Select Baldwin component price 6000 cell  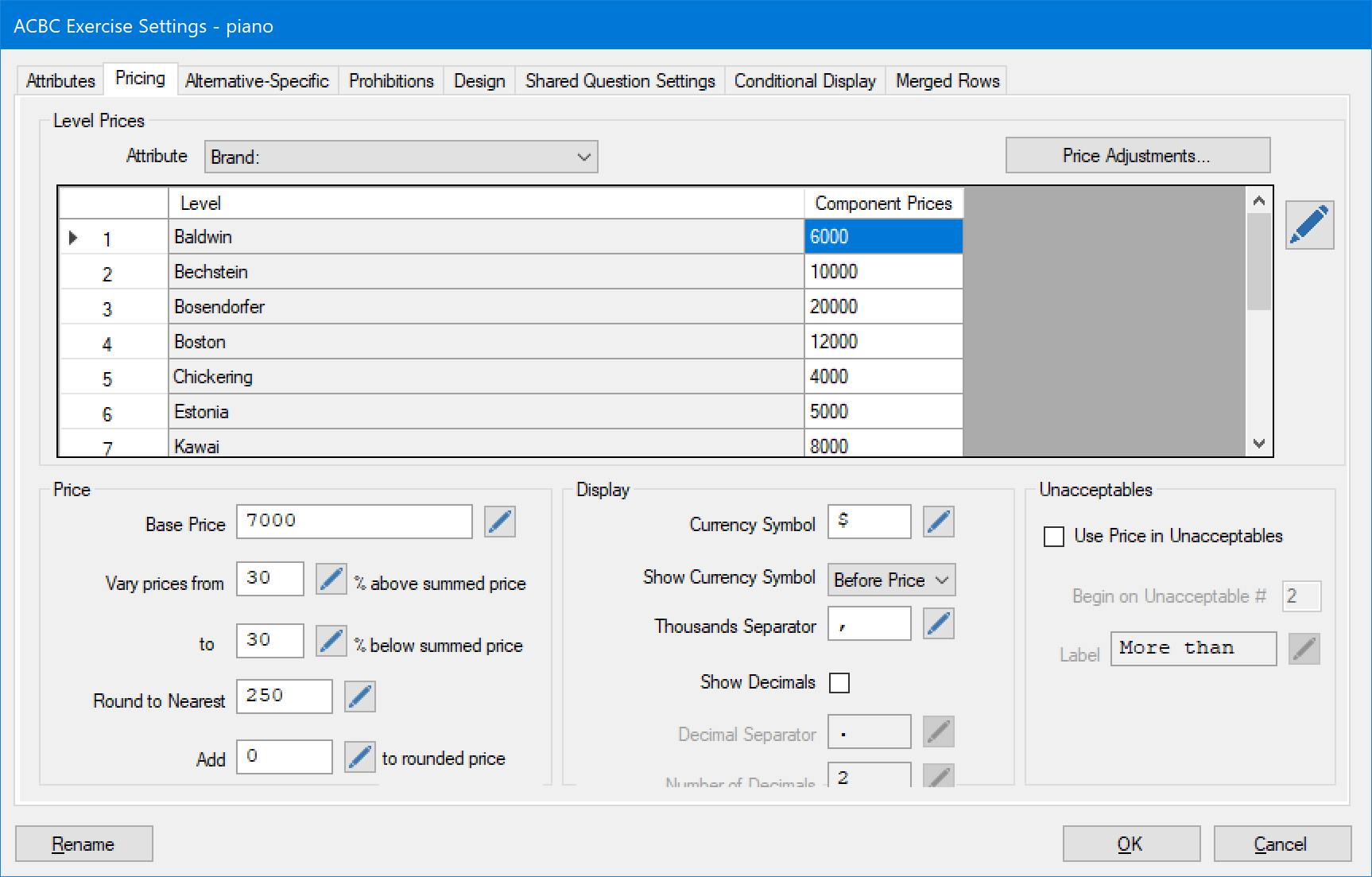(x=884, y=237)
